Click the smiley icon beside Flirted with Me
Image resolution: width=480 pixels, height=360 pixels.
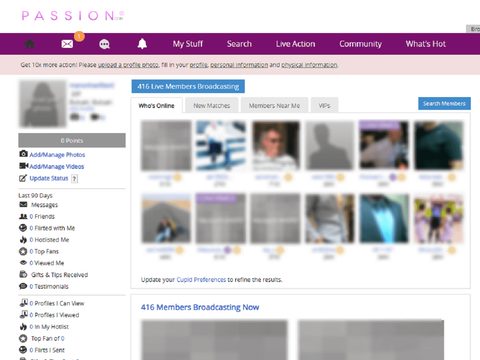pos(23,228)
